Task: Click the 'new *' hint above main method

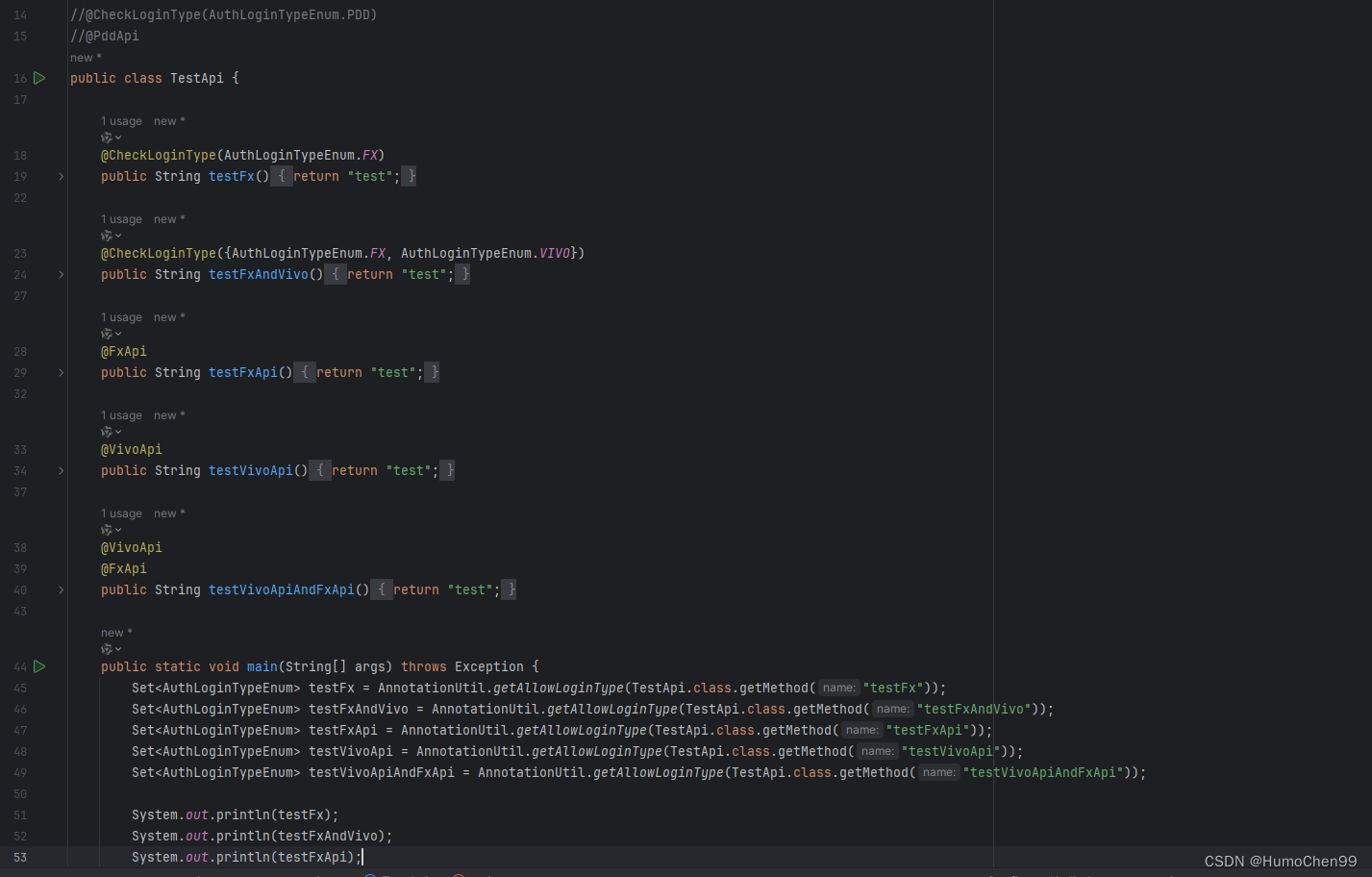Action: pyautogui.click(x=116, y=633)
